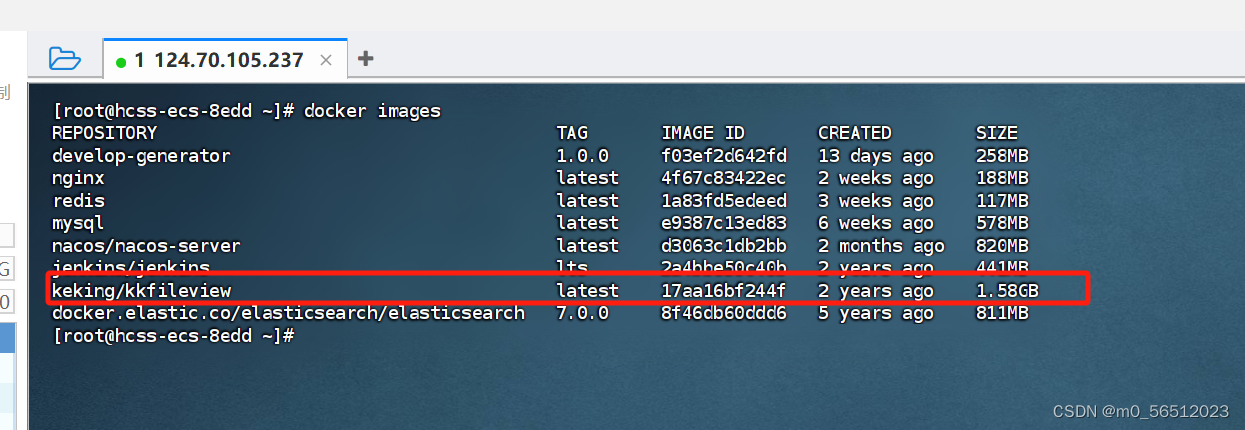Image resolution: width=1245 pixels, height=430 pixels.
Task: Click the mysql repository name
Action: pyautogui.click(x=78, y=223)
